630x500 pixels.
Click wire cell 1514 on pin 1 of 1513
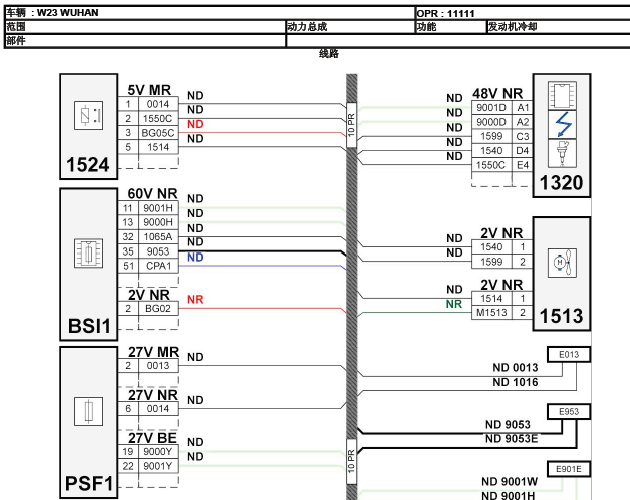[x=492, y=299]
